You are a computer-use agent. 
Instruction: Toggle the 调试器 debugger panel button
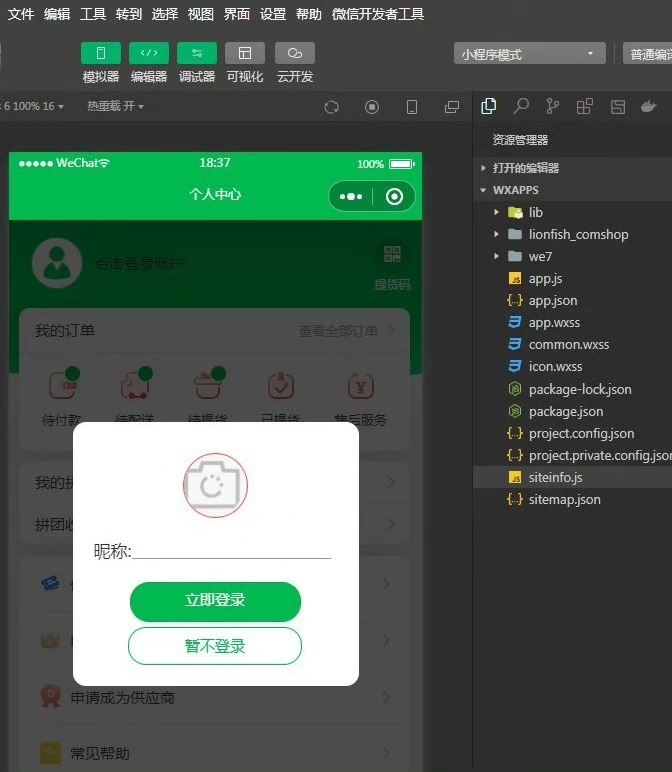(197, 53)
